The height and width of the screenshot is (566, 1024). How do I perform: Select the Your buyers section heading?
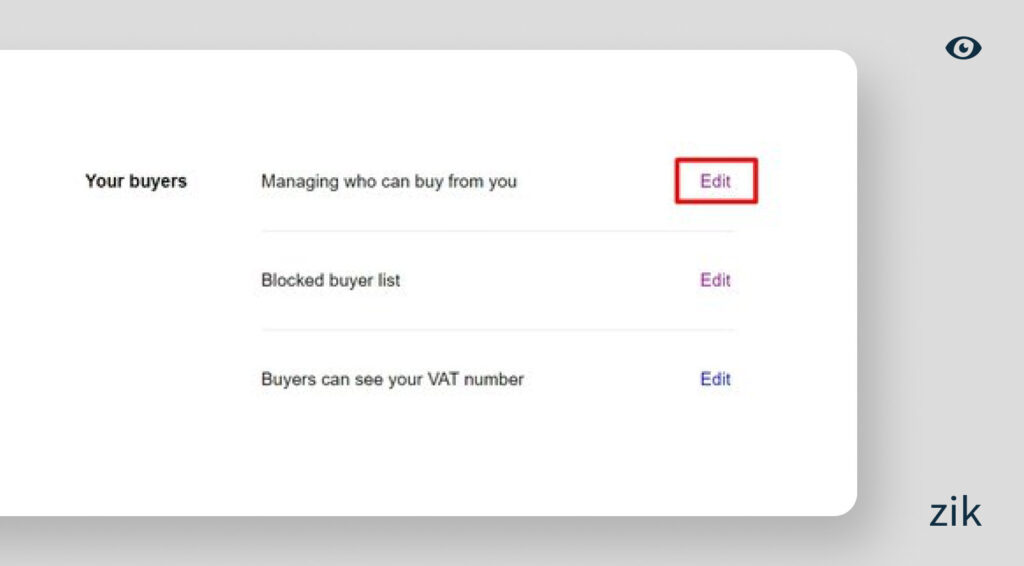coord(136,181)
